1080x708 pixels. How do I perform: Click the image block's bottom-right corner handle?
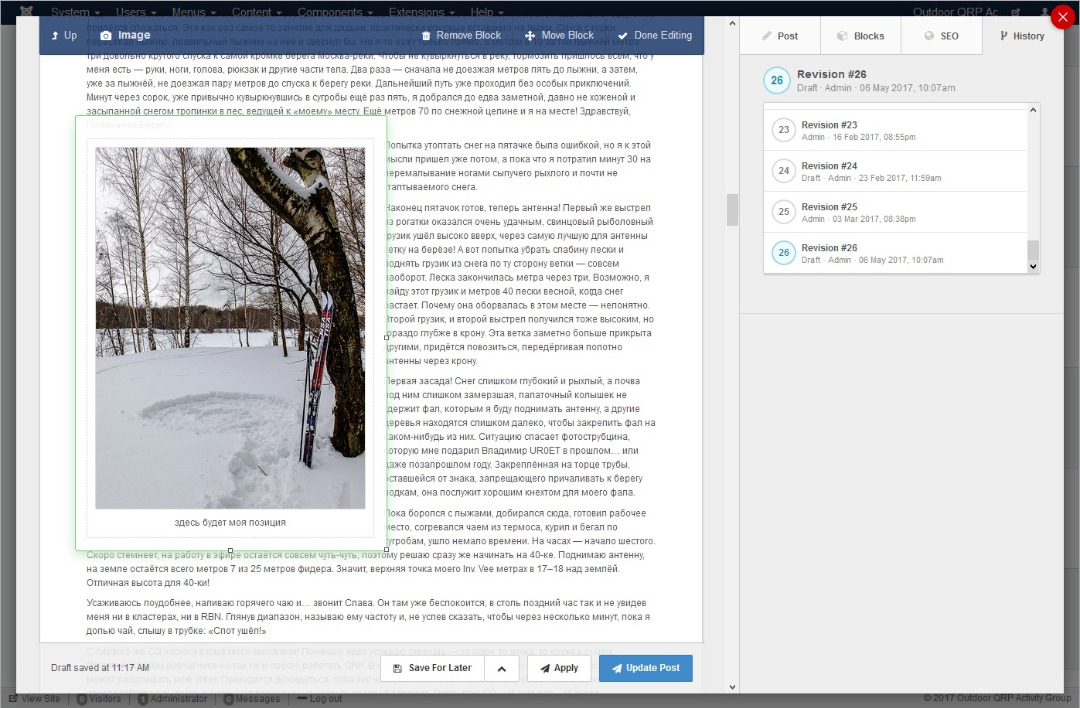pos(386,550)
